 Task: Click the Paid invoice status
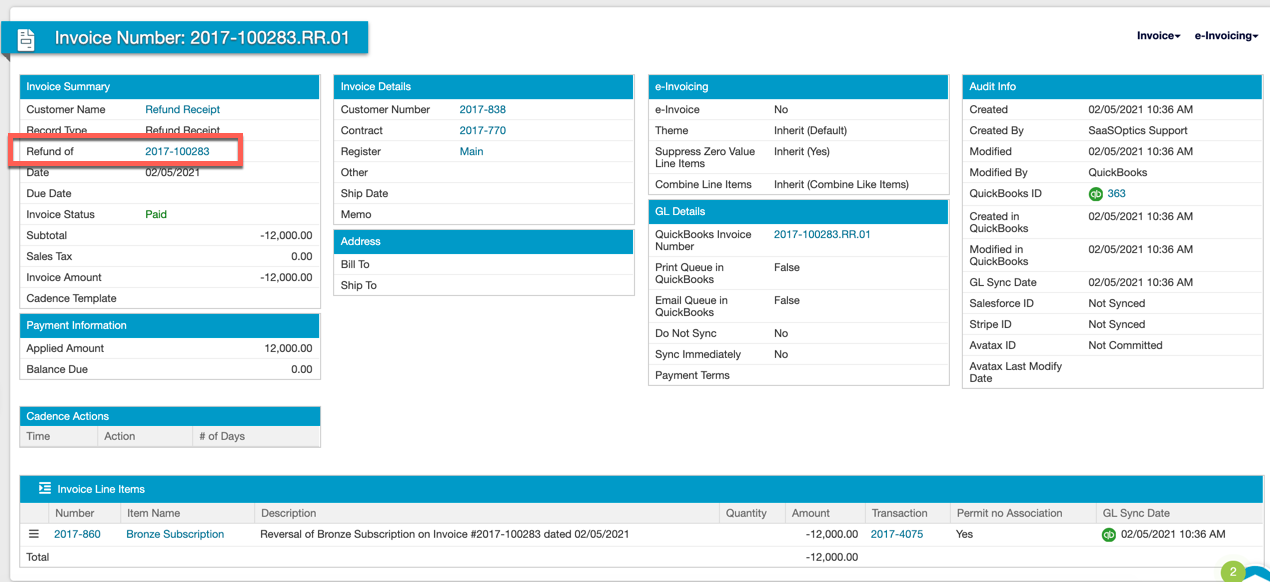click(156, 215)
